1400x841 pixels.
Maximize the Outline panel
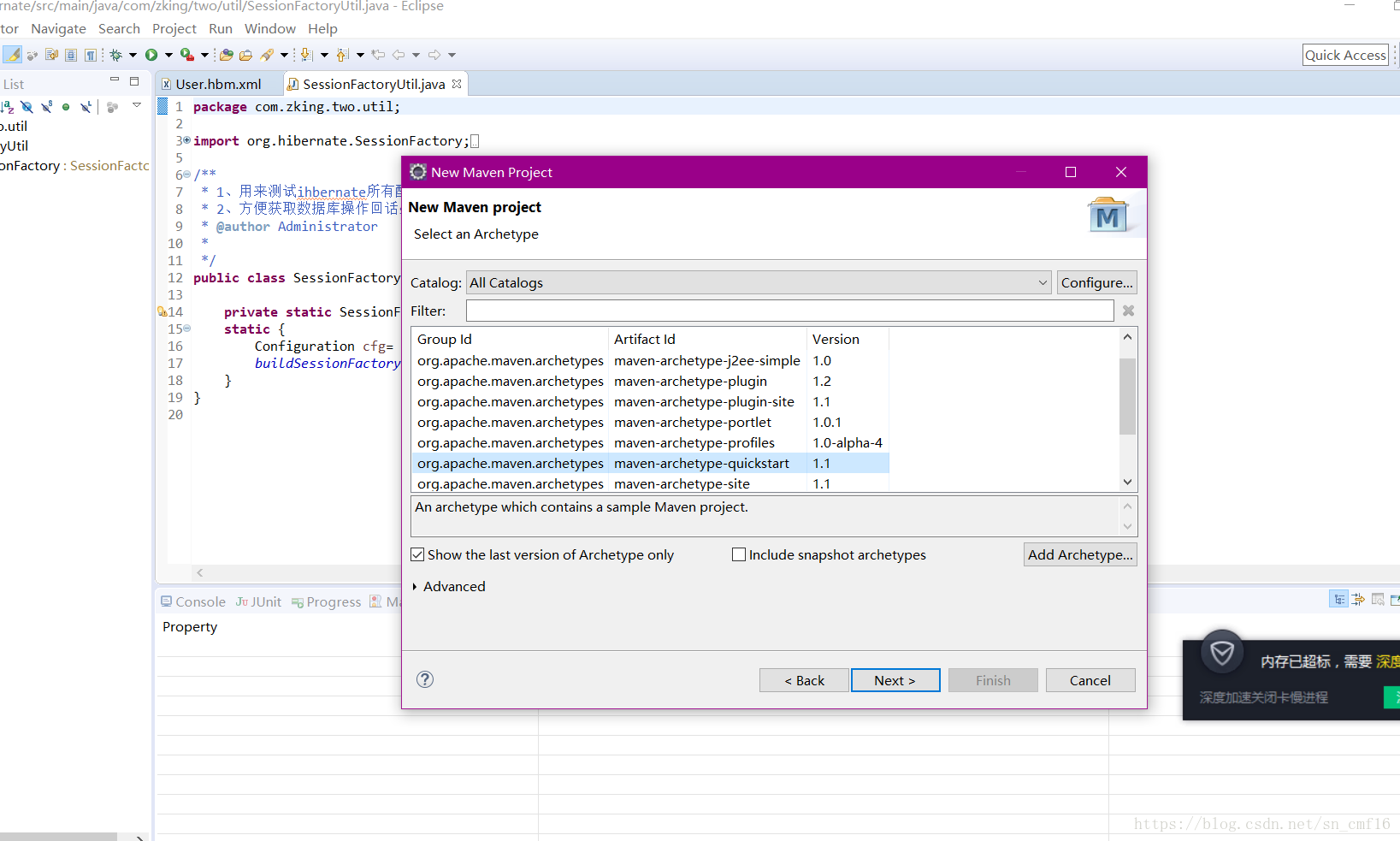click(134, 80)
